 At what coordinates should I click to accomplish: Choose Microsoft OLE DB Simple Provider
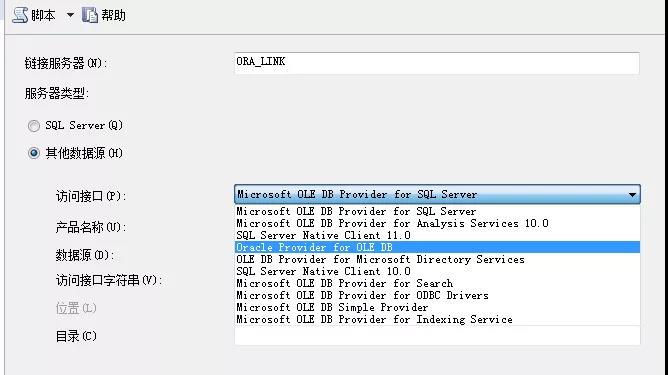pyautogui.click(x=437, y=307)
